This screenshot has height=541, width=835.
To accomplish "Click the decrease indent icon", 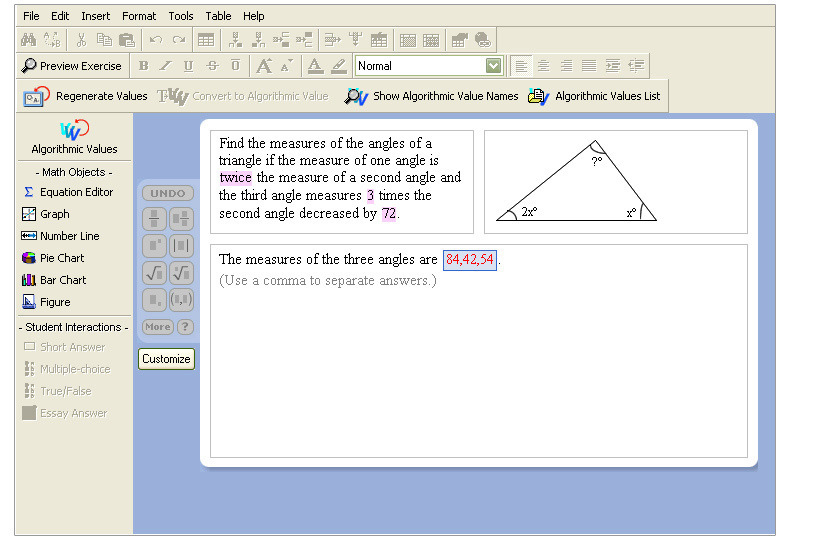I will click(x=636, y=65).
